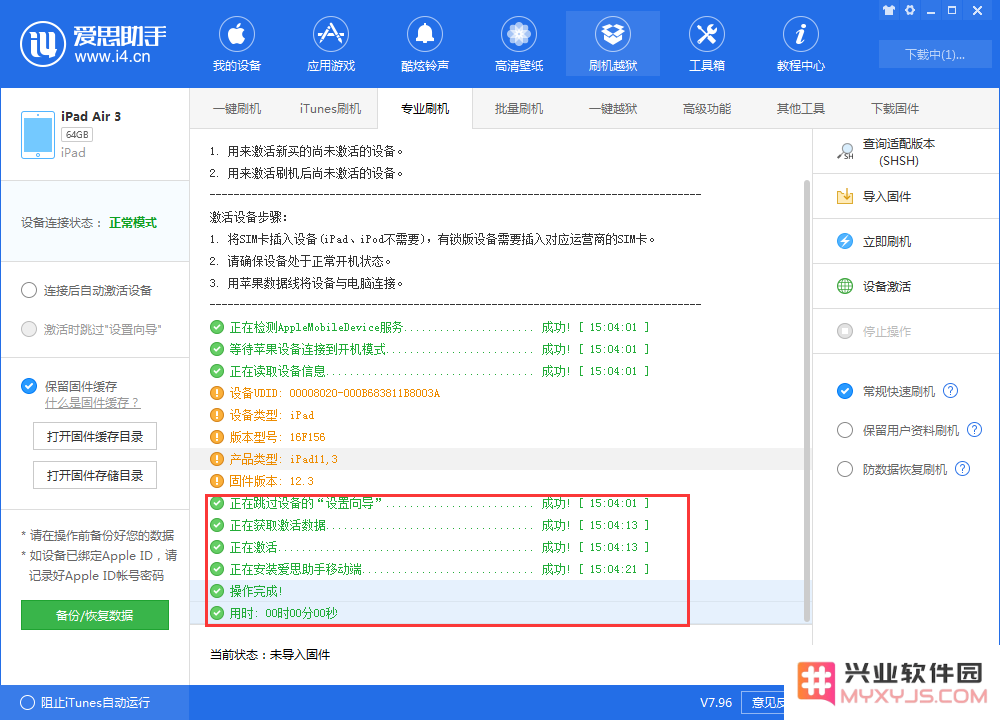The image size is (1000, 720).
Task: Click 停止操作 stop icon
Action: coord(845,331)
